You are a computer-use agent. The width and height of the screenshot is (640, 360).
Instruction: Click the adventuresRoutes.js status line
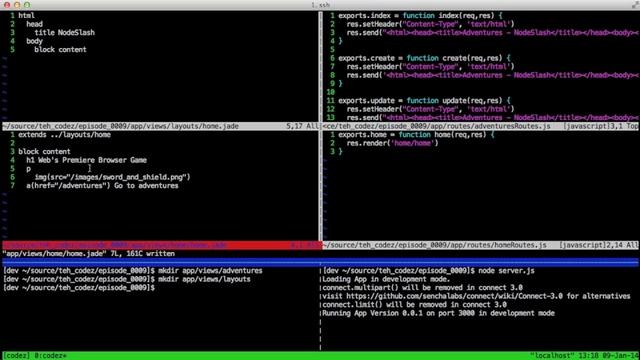[481, 126]
